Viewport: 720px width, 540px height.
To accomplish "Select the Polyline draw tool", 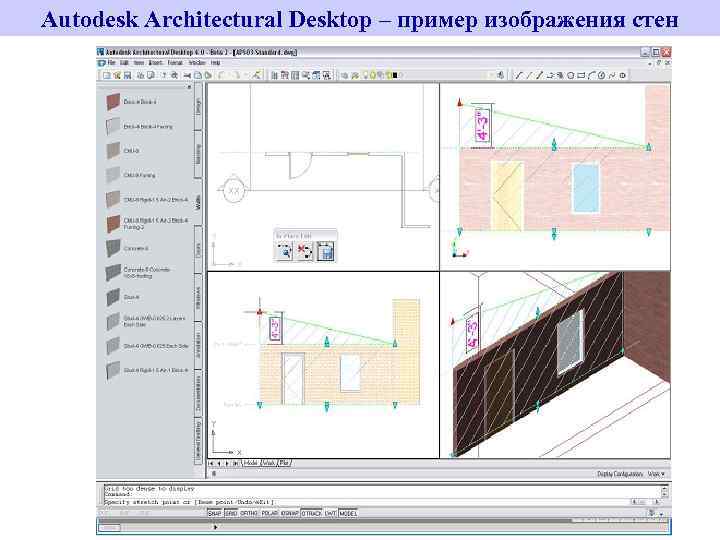I will point(550,75).
